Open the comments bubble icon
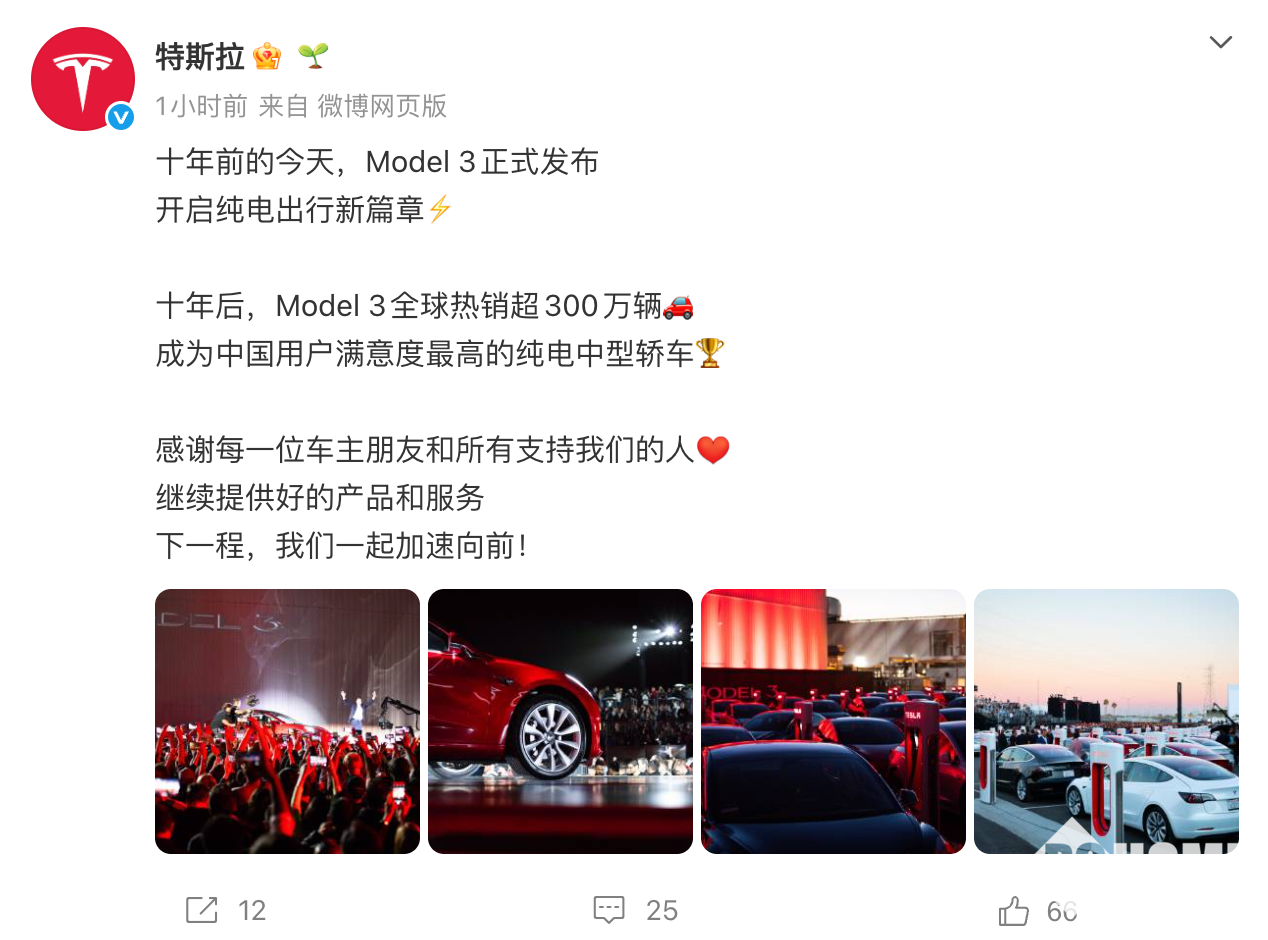Image resolution: width=1268 pixels, height=940 pixels. [x=609, y=910]
